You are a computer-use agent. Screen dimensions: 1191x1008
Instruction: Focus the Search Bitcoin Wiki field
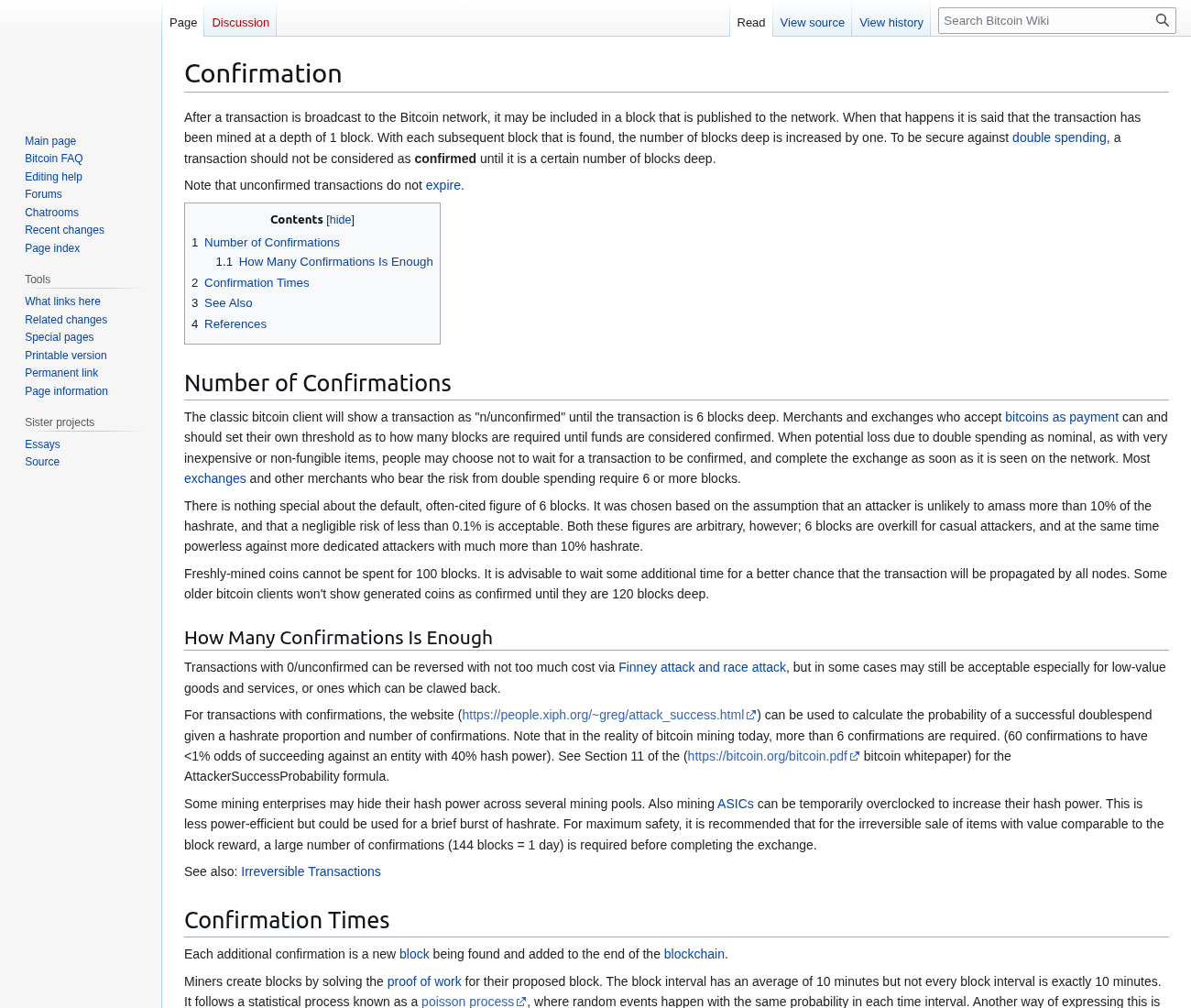click(x=1045, y=20)
